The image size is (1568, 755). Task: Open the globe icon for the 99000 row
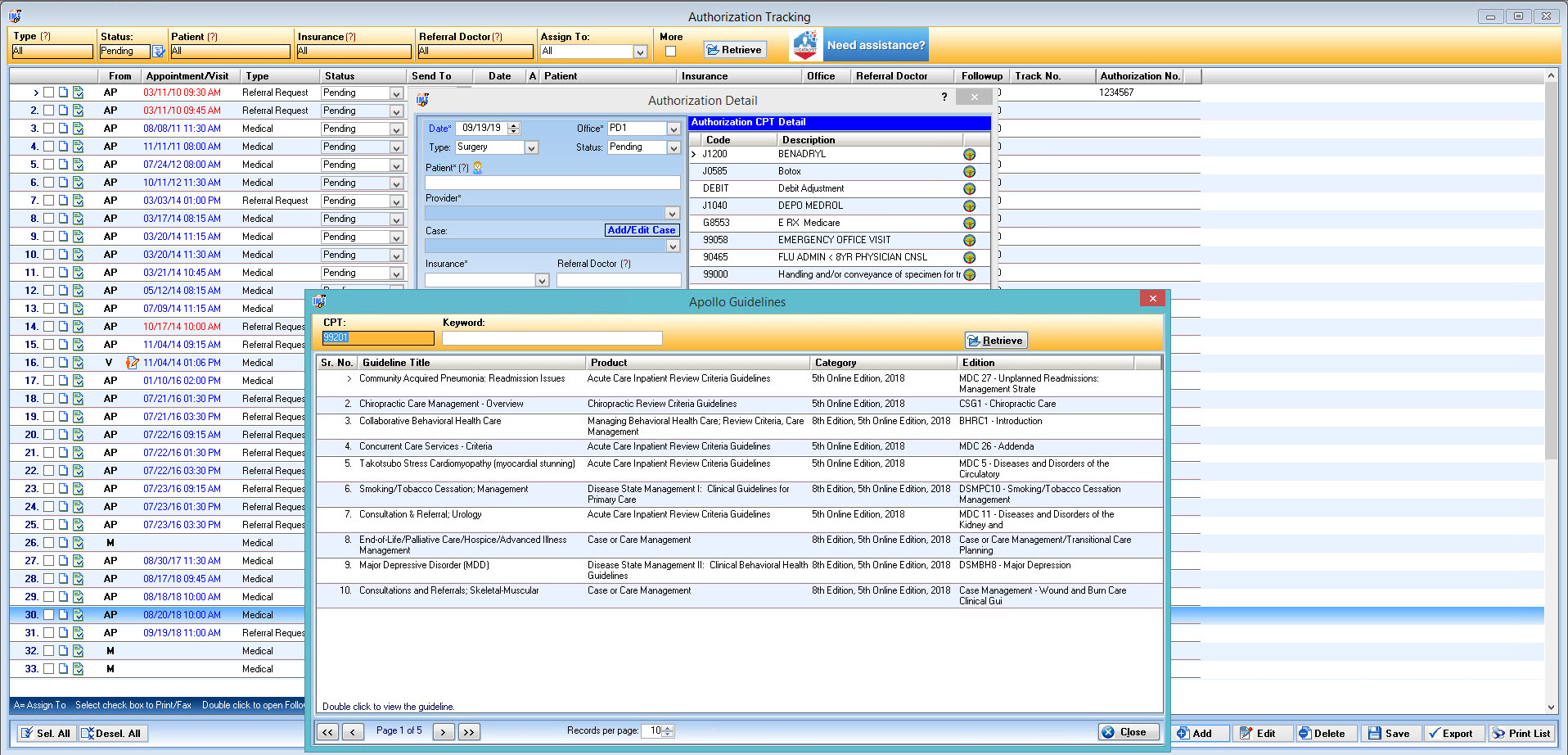tap(969, 275)
